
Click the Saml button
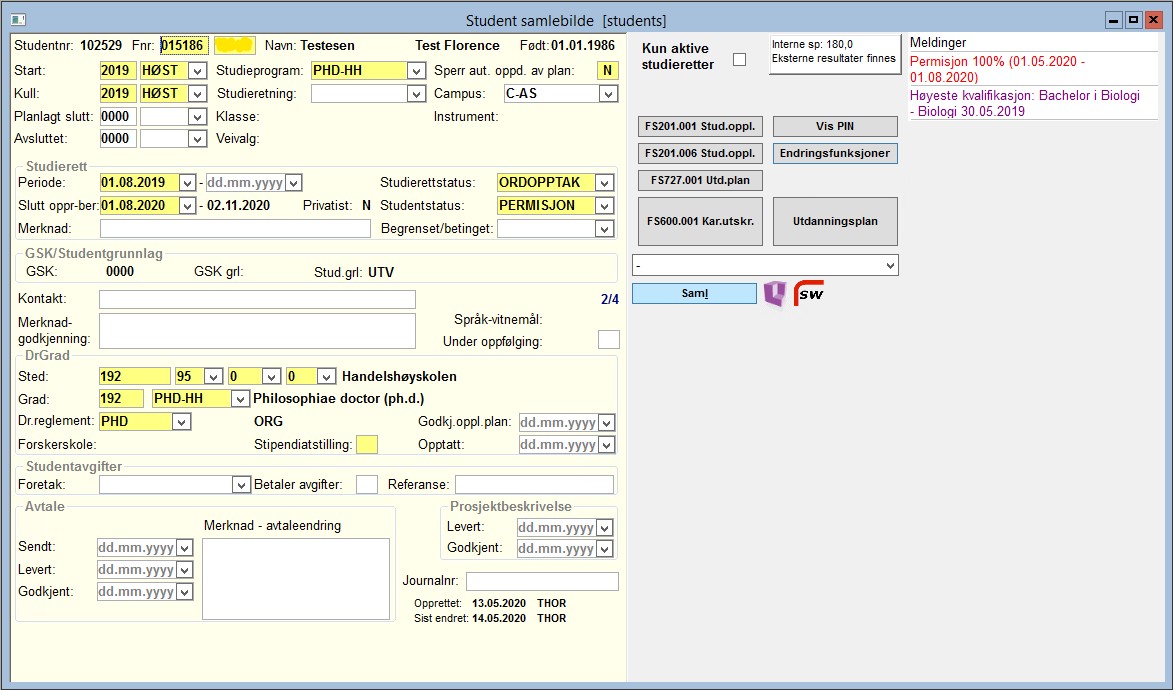pyautogui.click(x=694, y=293)
